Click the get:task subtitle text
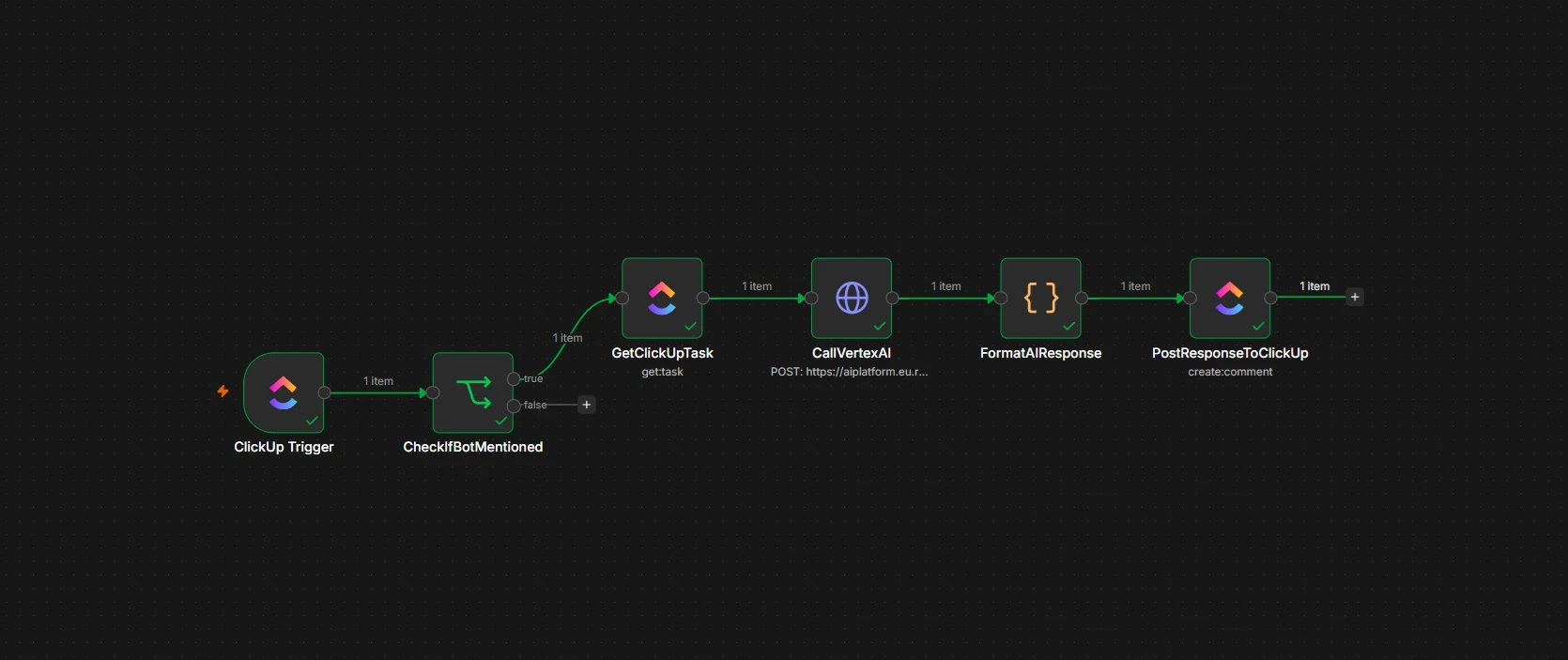This screenshot has width=1568, height=660. (662, 372)
